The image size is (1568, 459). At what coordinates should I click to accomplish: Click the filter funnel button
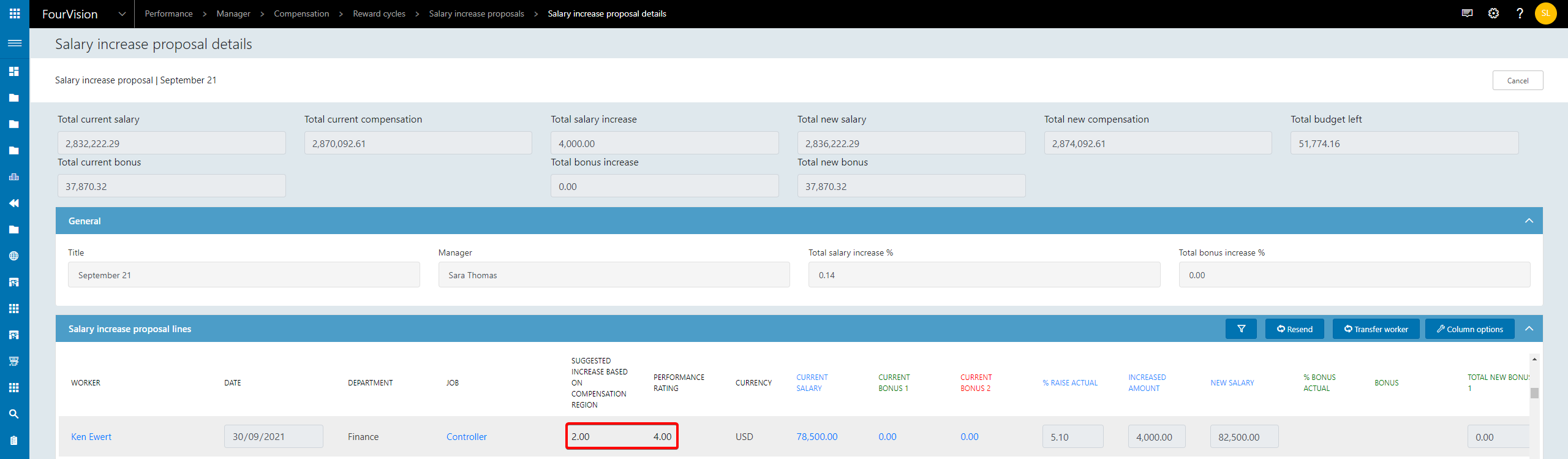1241,329
